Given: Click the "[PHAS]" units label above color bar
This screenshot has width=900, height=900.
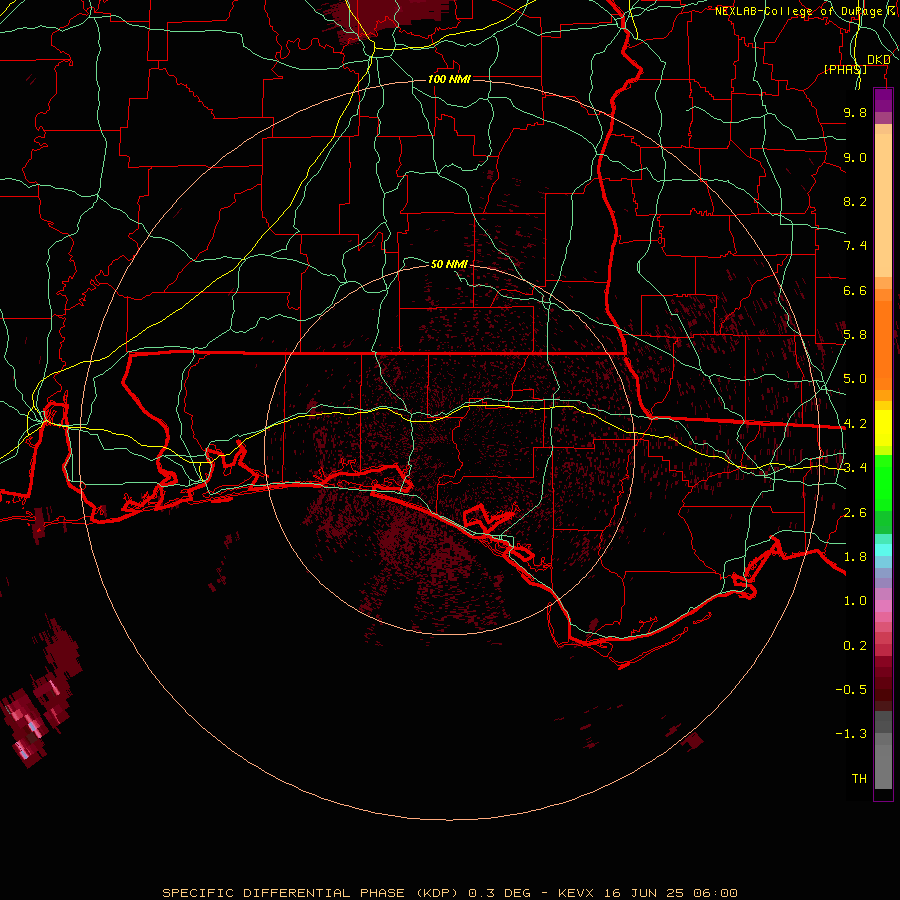Looking at the screenshot, I should pyautogui.click(x=845, y=69).
